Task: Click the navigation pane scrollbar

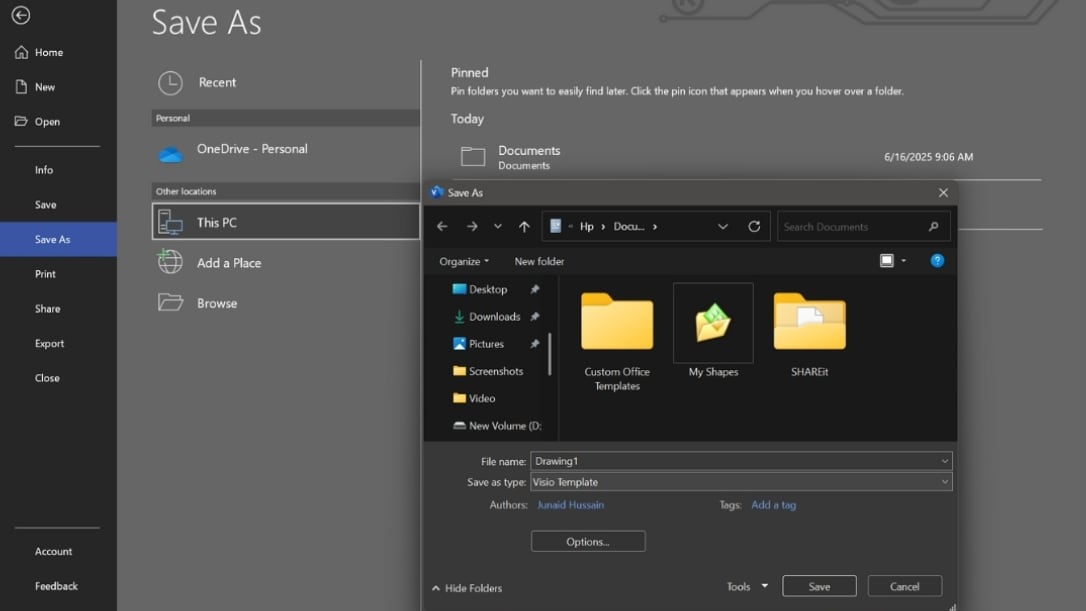Action: 550,354
